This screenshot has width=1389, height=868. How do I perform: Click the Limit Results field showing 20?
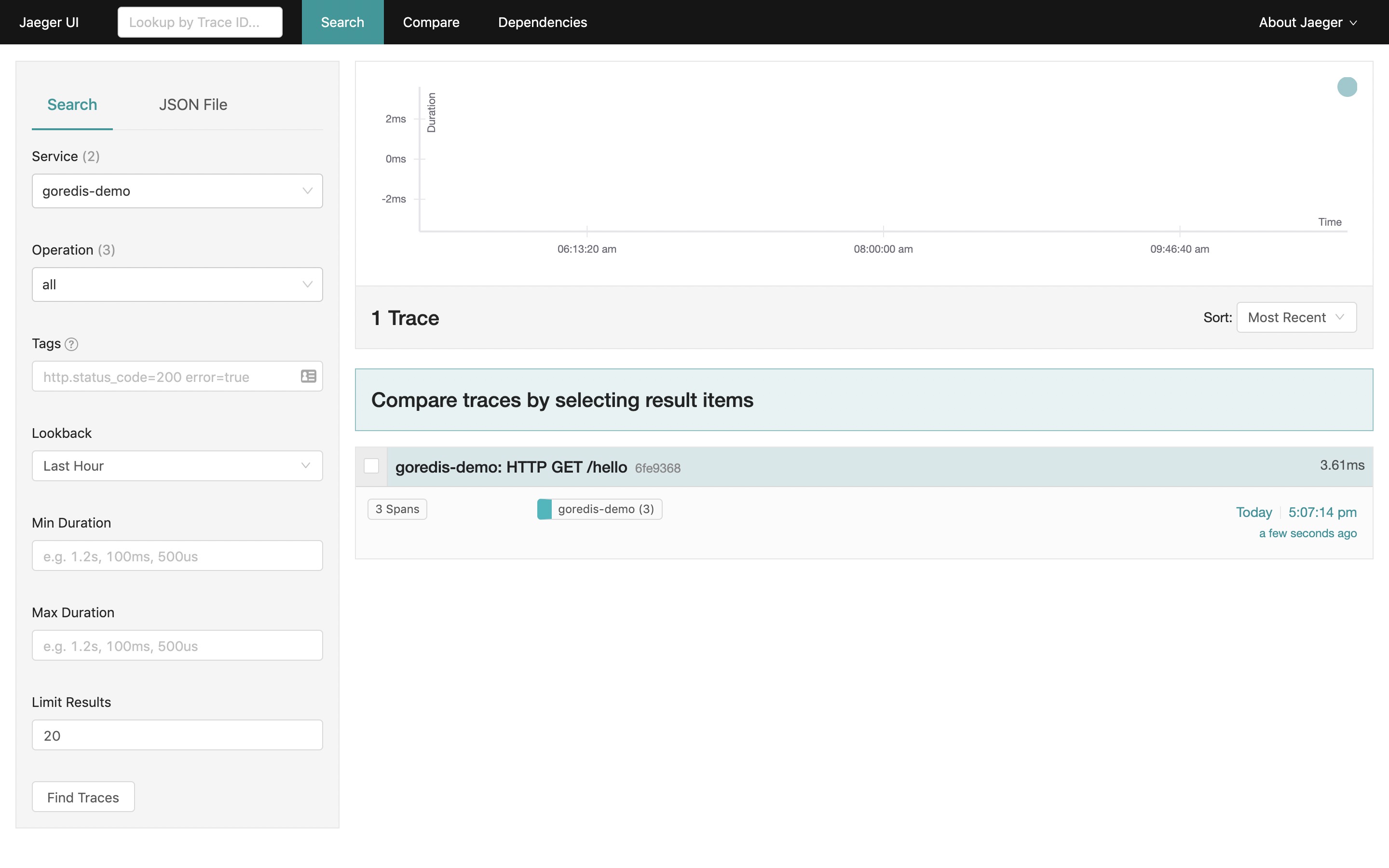pyautogui.click(x=177, y=735)
